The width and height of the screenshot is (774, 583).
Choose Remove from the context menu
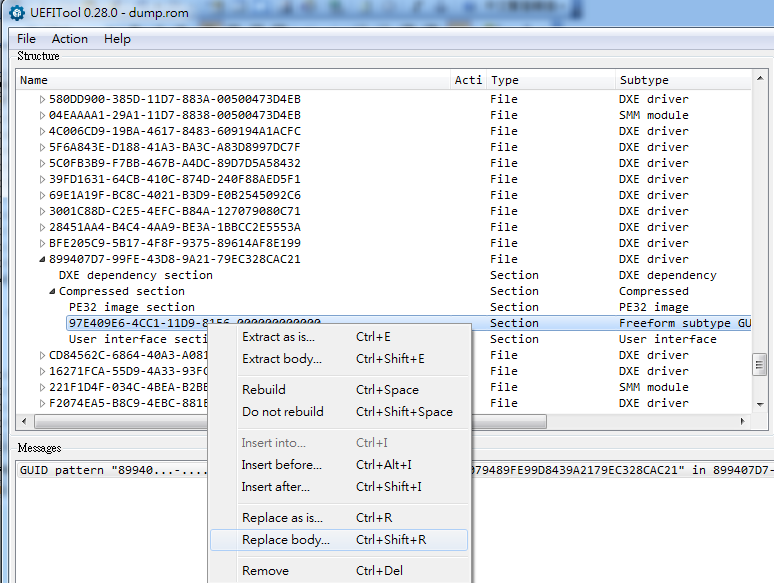(x=339, y=571)
